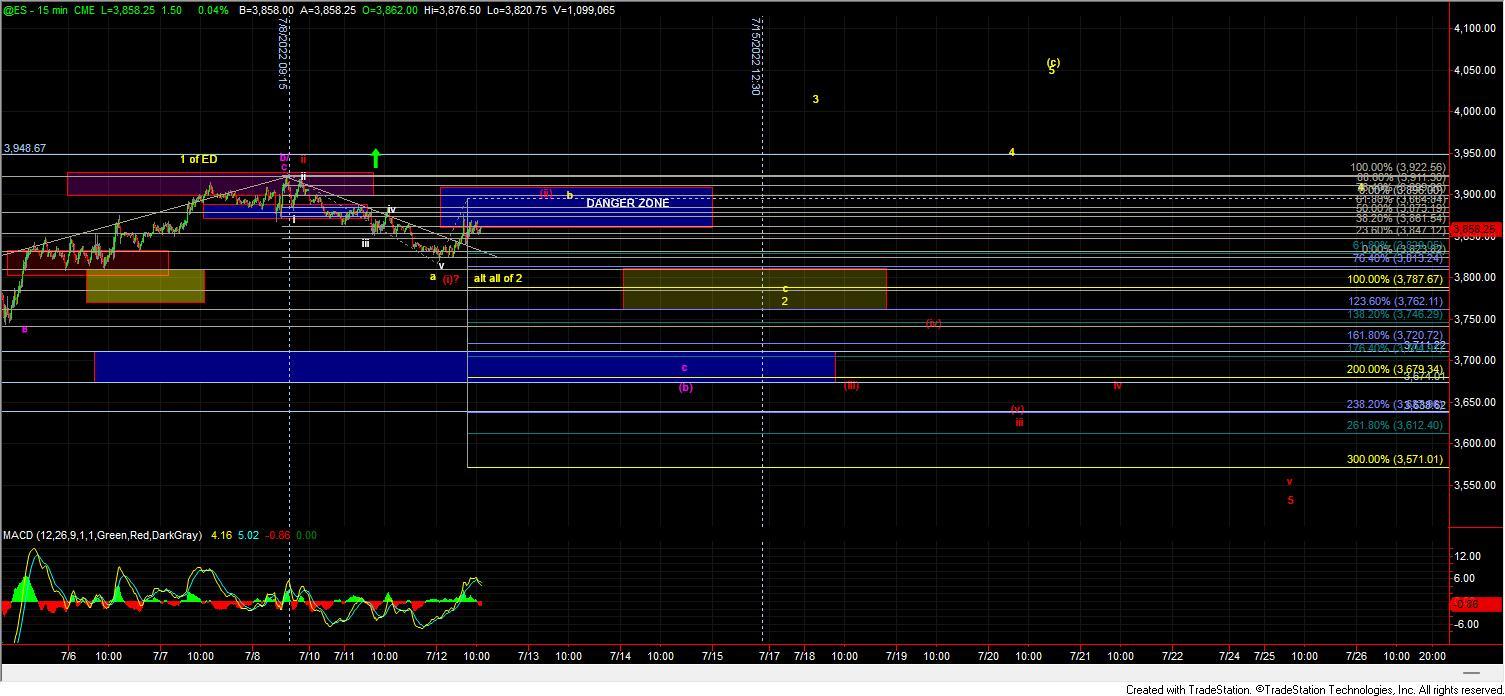The width and height of the screenshot is (1505, 696).
Task: Click the volume 'V=1,099,065' value
Action: pyautogui.click(x=583, y=10)
